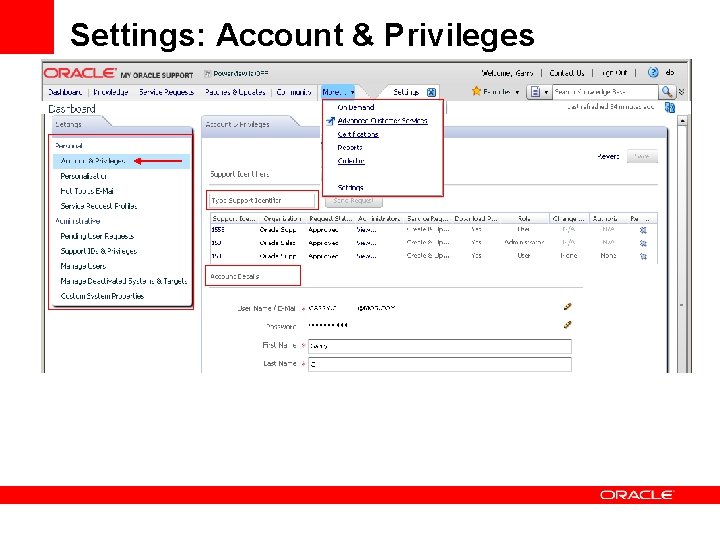This screenshot has width=720, height=540.
Task: Click the refresh icon beside last refreshed text
Action: click(x=669, y=107)
